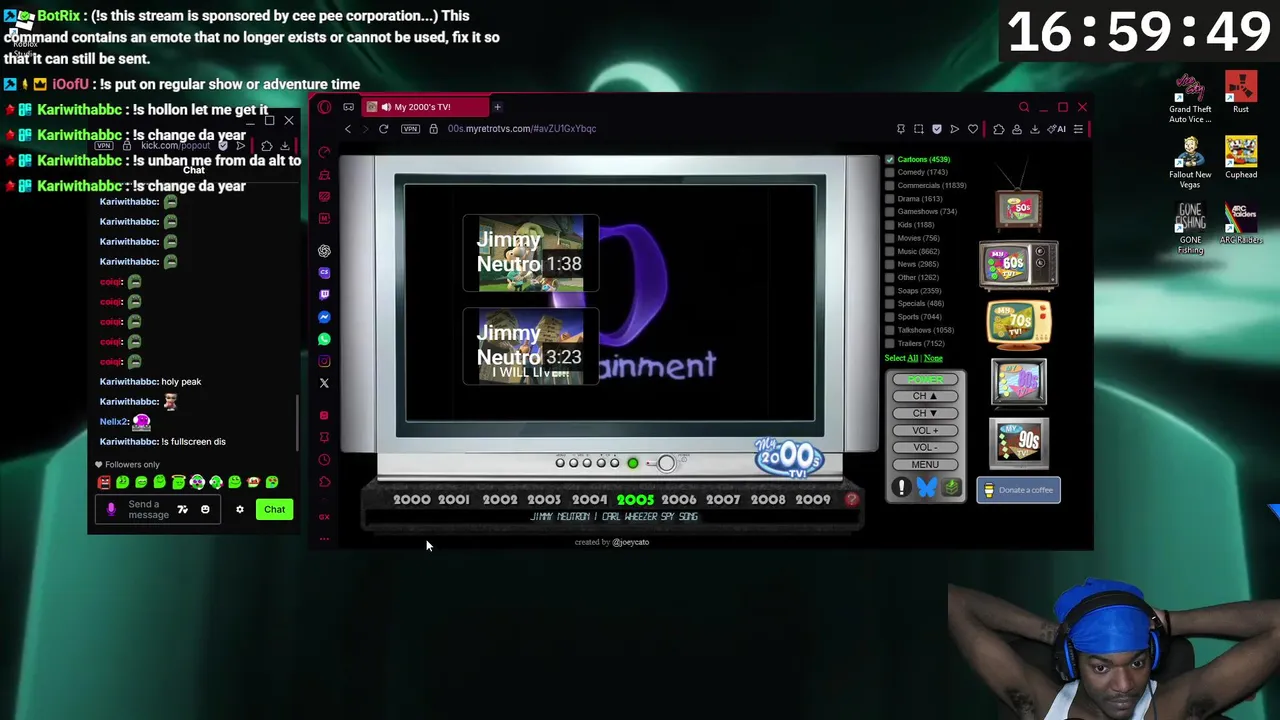Click the green box icon on remote
Viewport: 1280px width, 720px height.
pyautogui.click(x=951, y=488)
